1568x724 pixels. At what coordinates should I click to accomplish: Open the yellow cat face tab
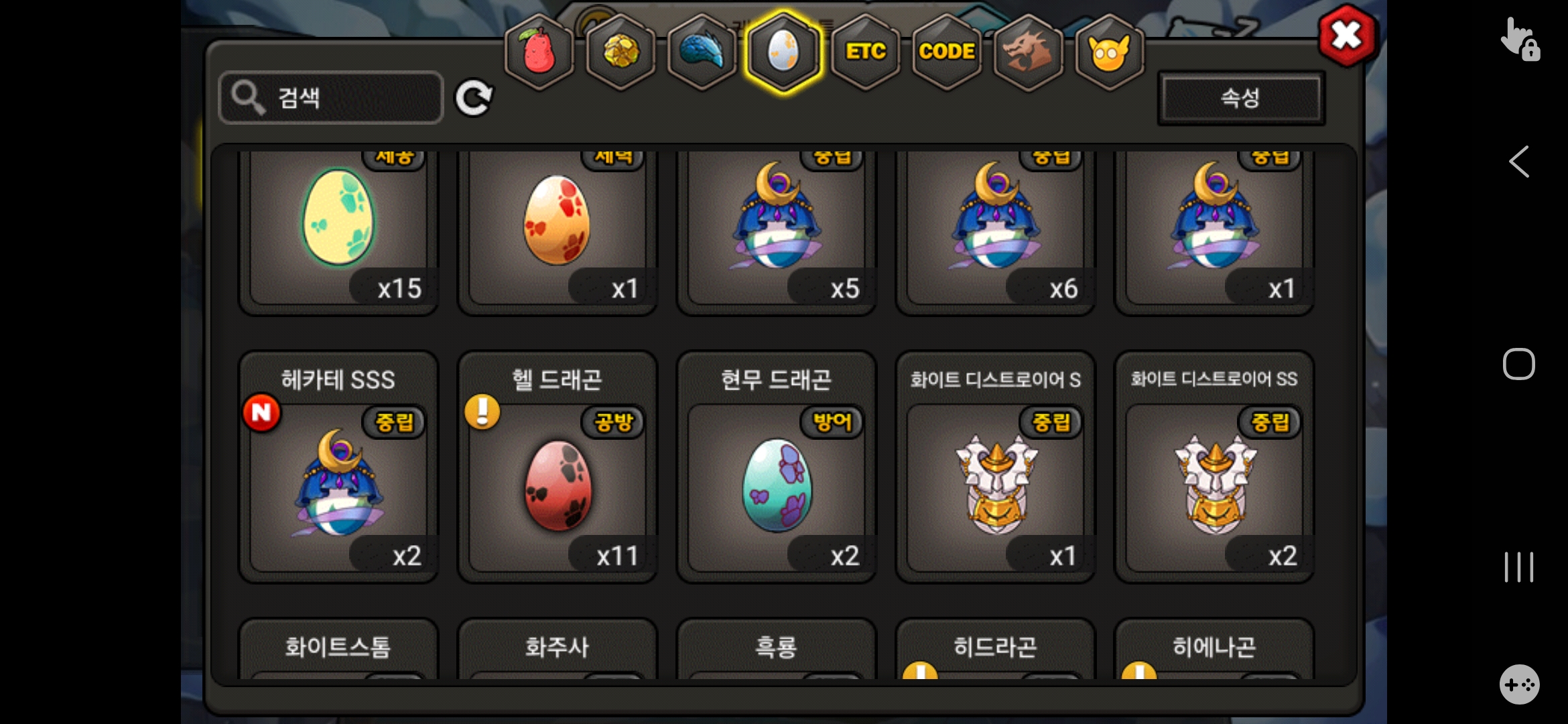coord(1109,52)
